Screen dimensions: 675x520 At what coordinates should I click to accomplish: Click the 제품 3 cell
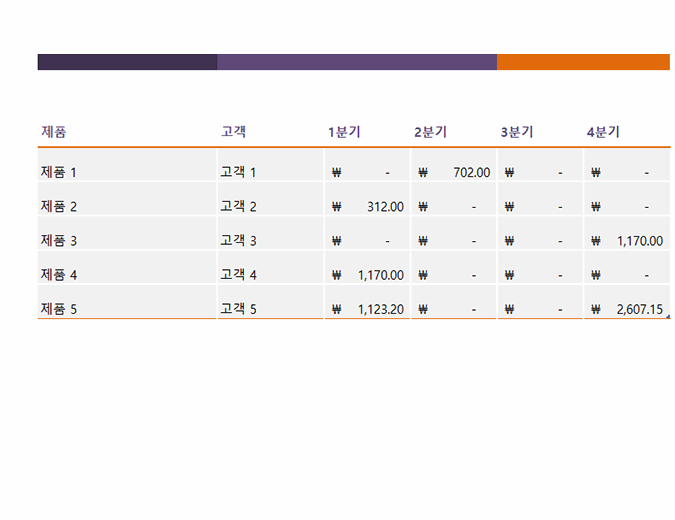coord(59,241)
